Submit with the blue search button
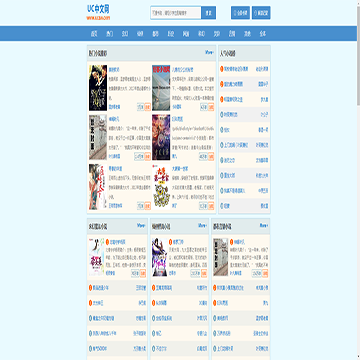The image size is (360, 360). (209, 13)
